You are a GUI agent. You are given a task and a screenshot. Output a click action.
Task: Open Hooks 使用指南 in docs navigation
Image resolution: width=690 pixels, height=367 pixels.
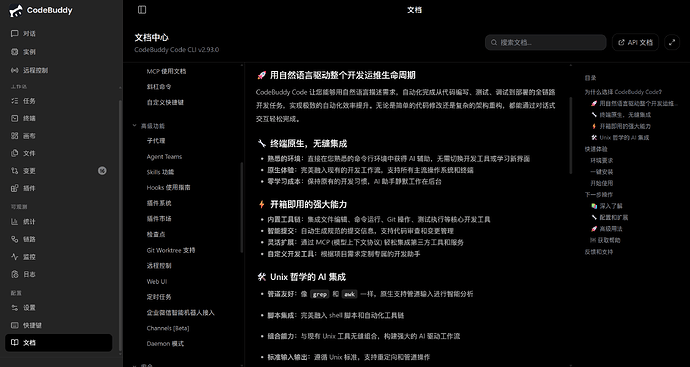[x=169, y=187]
